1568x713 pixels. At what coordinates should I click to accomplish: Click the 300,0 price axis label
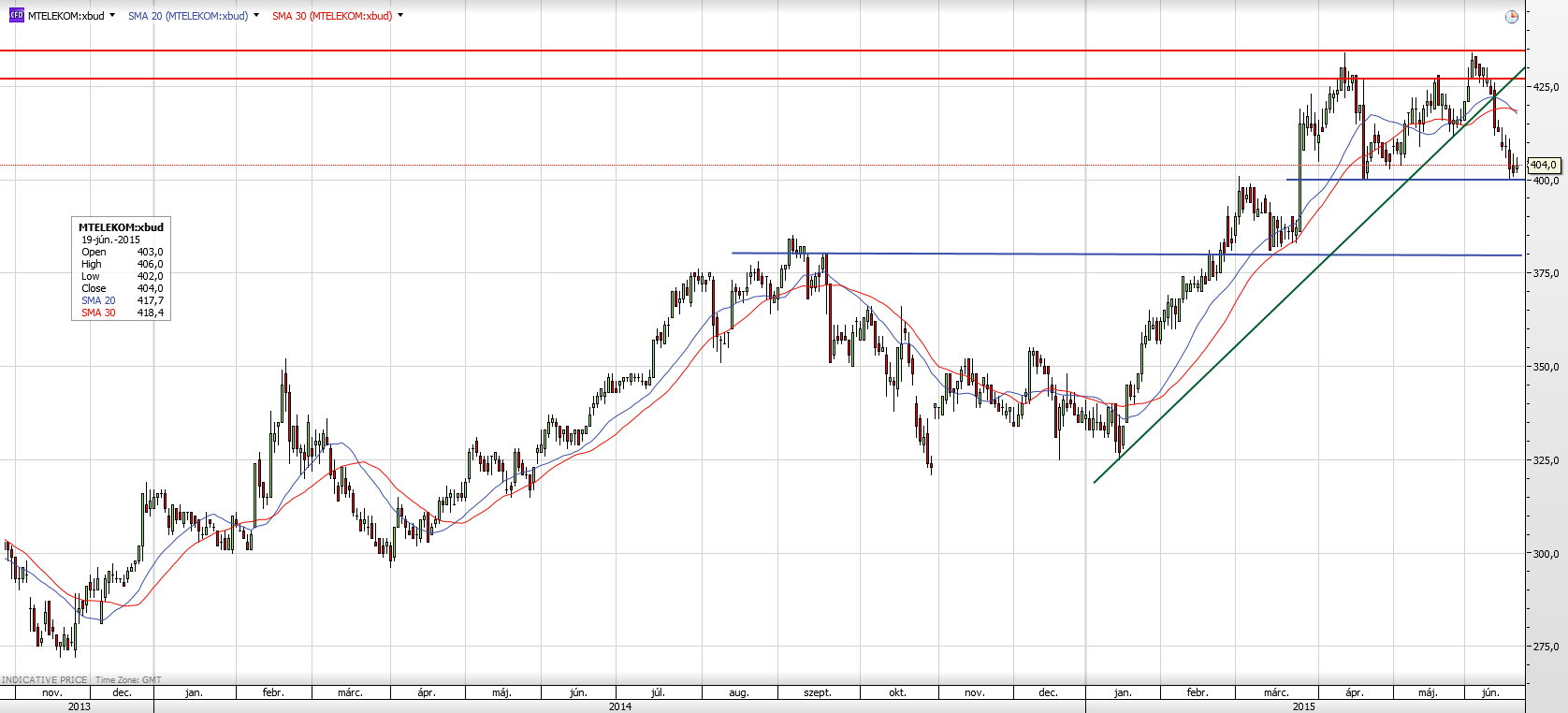(1546, 554)
